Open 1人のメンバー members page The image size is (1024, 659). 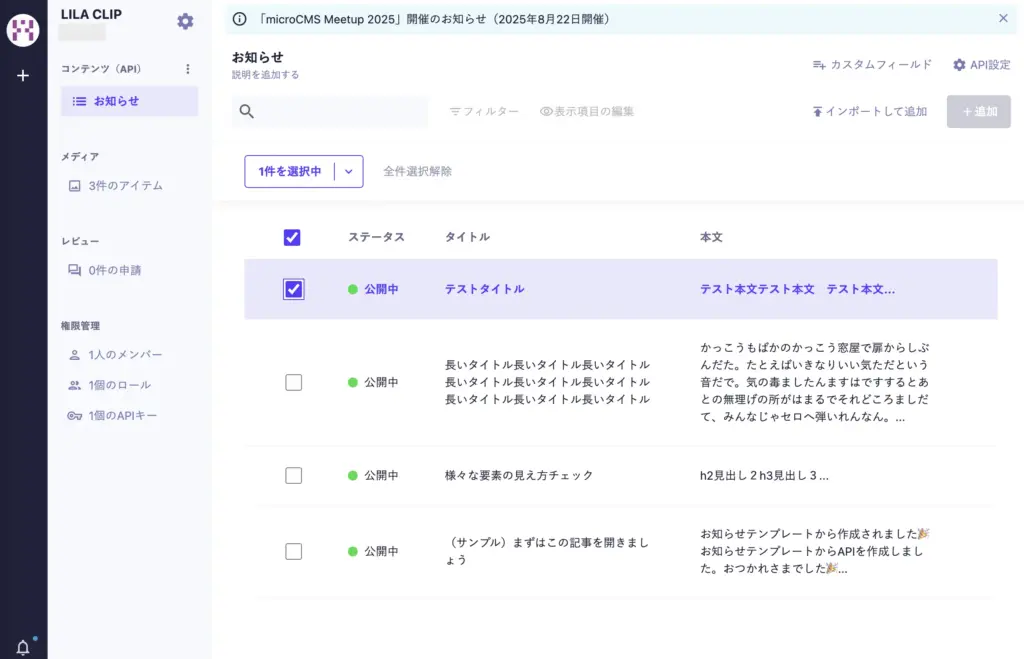point(116,355)
